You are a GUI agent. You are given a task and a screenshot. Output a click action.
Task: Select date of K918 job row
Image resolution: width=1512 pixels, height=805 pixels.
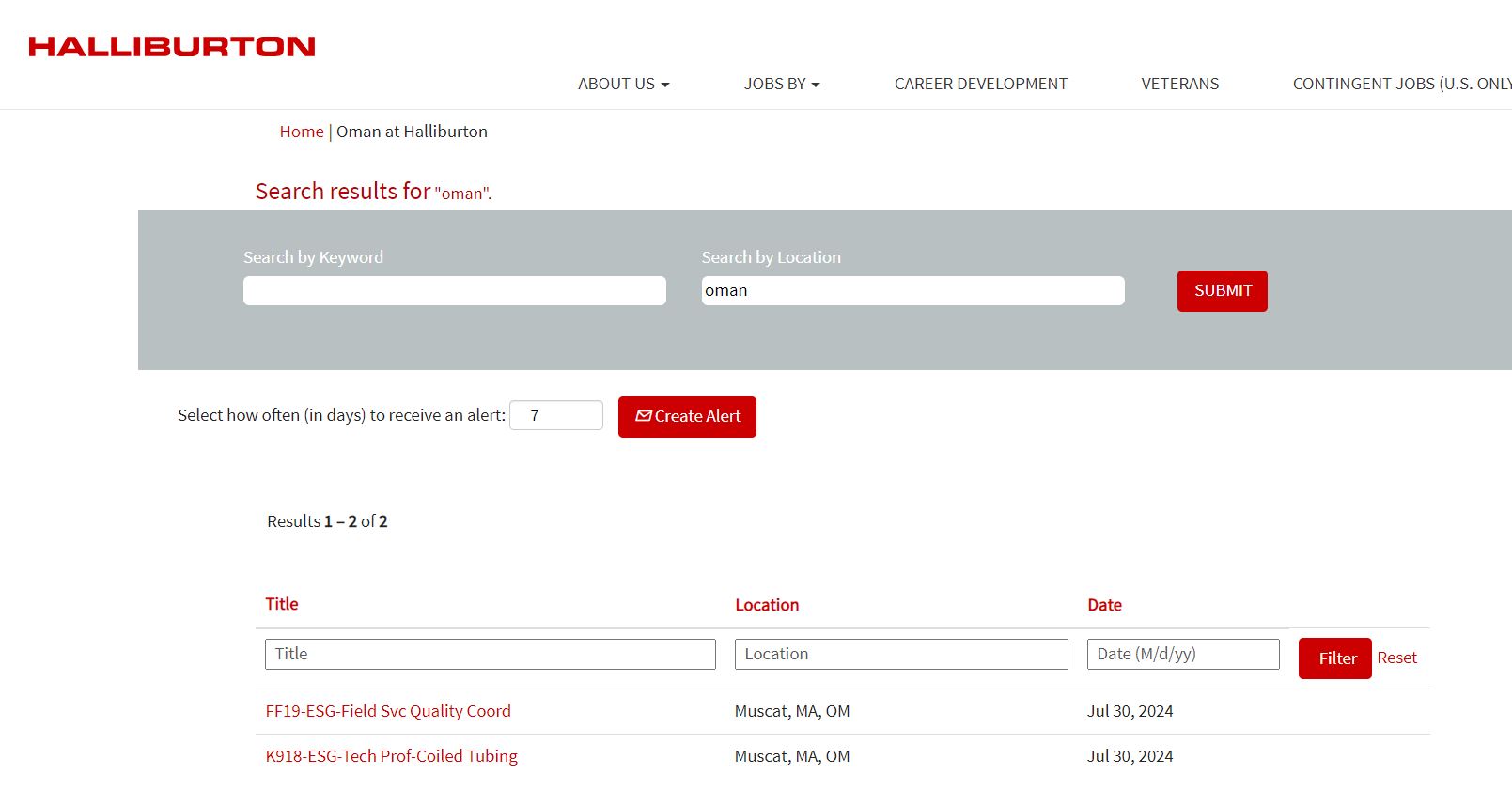[x=1130, y=756]
